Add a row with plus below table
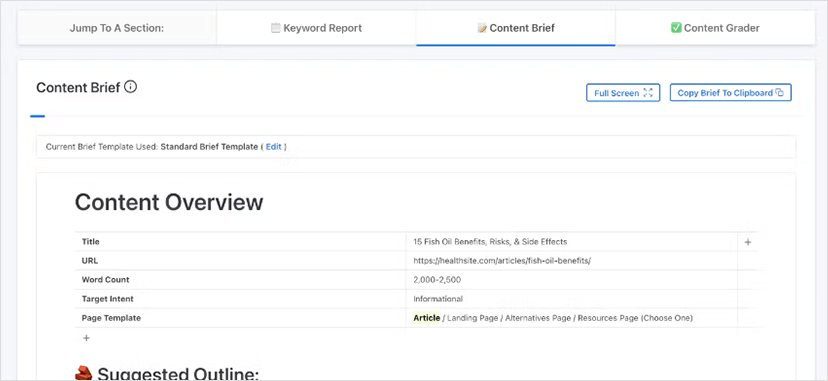 click(x=87, y=338)
